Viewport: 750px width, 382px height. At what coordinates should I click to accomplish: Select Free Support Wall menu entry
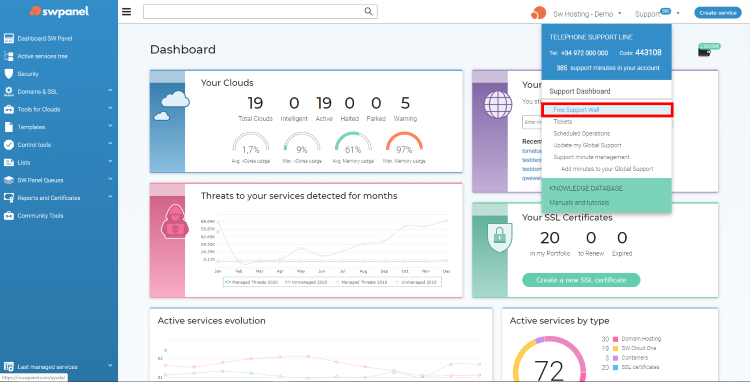[607, 110]
